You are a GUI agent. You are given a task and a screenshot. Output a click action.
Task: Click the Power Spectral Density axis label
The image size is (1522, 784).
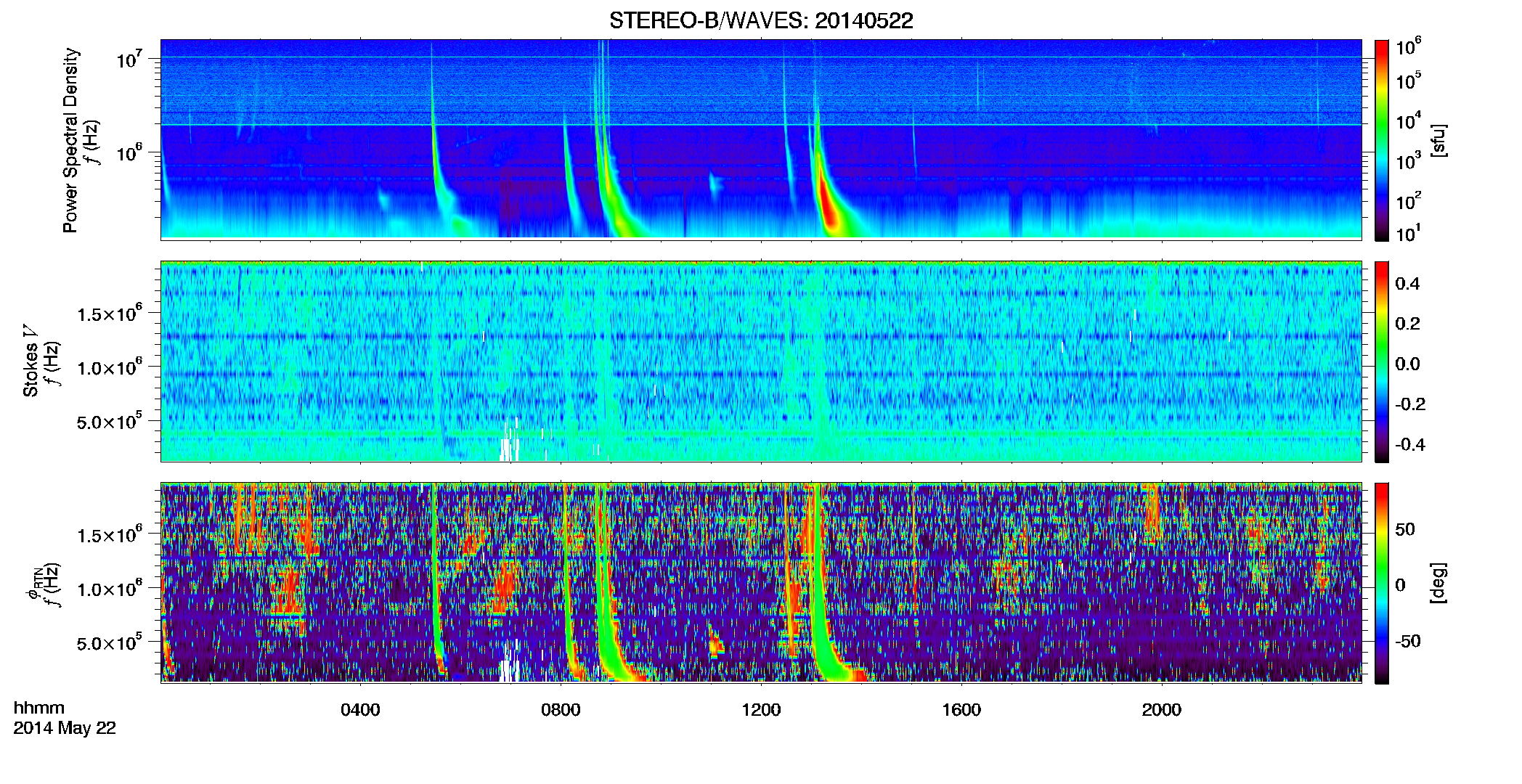tap(70, 140)
